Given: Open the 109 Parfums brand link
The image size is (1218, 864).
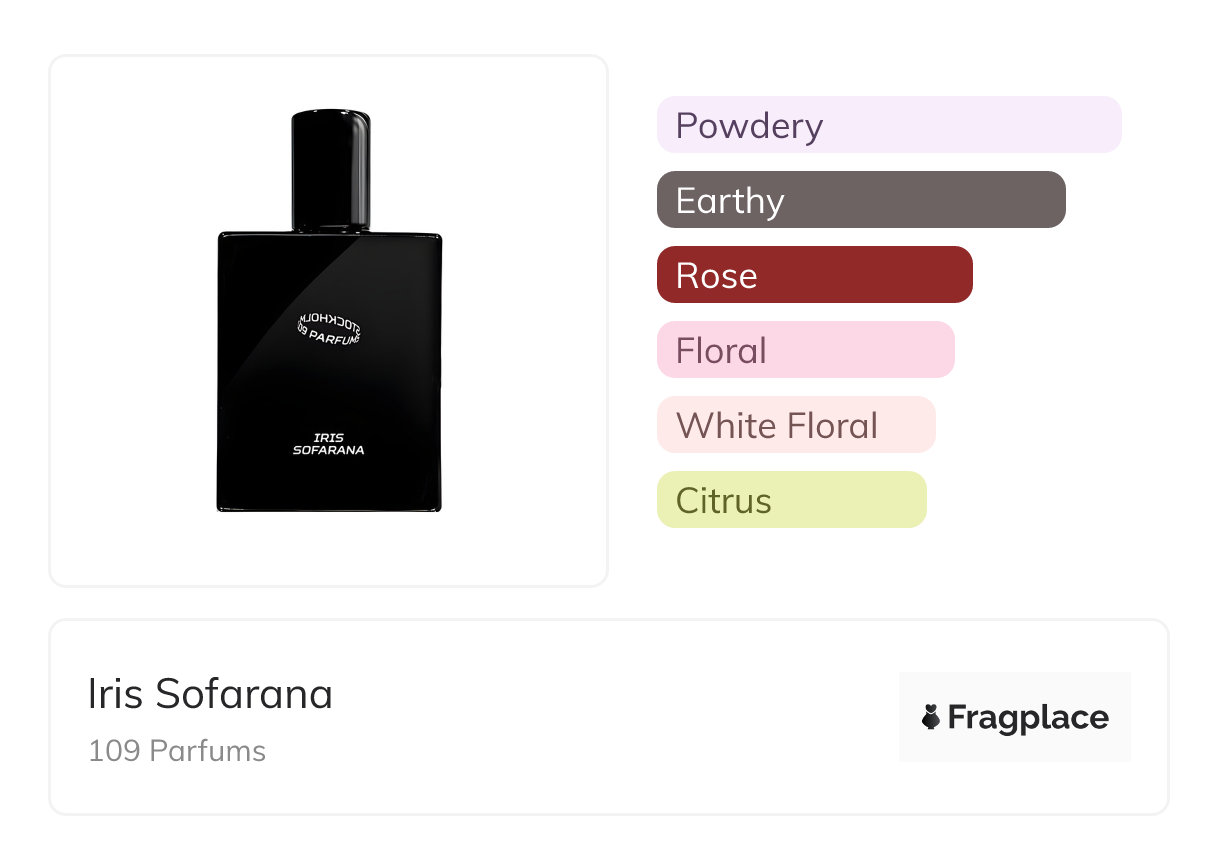Looking at the screenshot, I should coord(177,751).
